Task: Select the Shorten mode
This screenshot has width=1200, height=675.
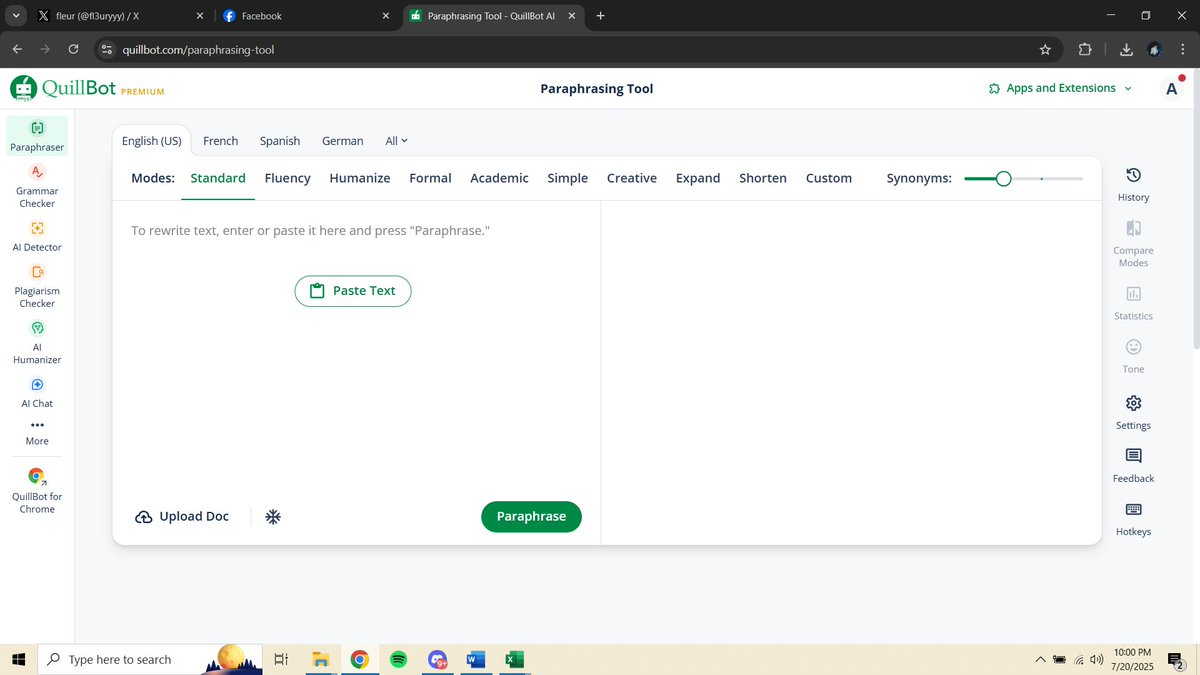Action: (x=763, y=178)
